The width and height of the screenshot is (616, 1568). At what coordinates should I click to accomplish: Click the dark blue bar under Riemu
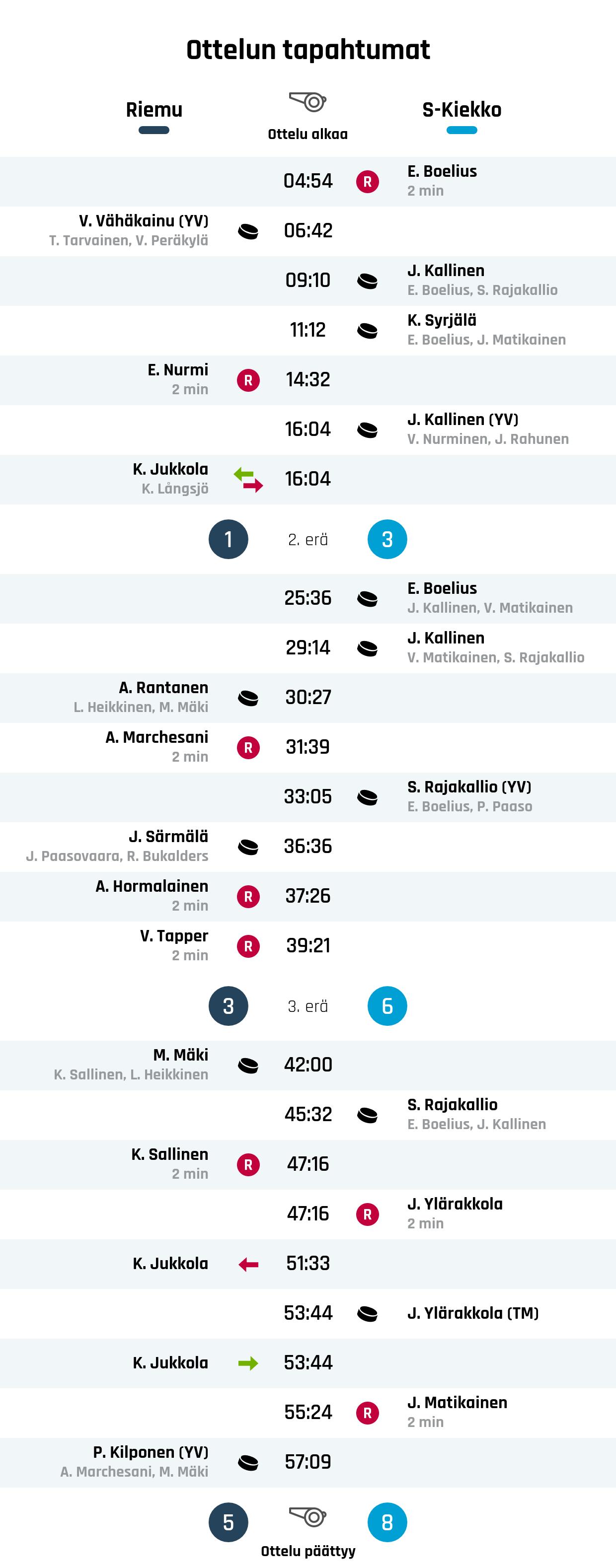point(154,130)
